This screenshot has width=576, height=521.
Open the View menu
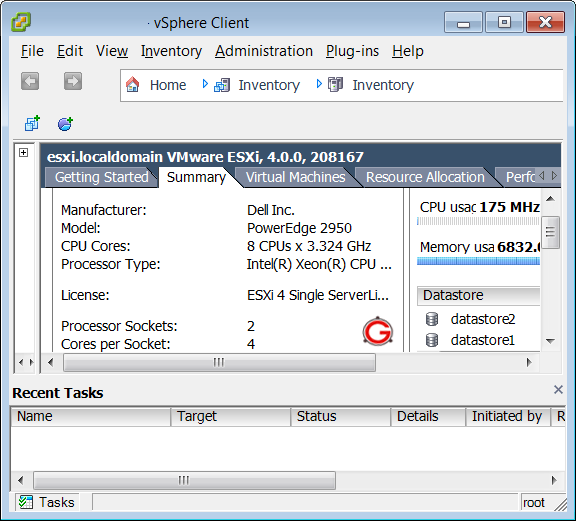click(112, 51)
